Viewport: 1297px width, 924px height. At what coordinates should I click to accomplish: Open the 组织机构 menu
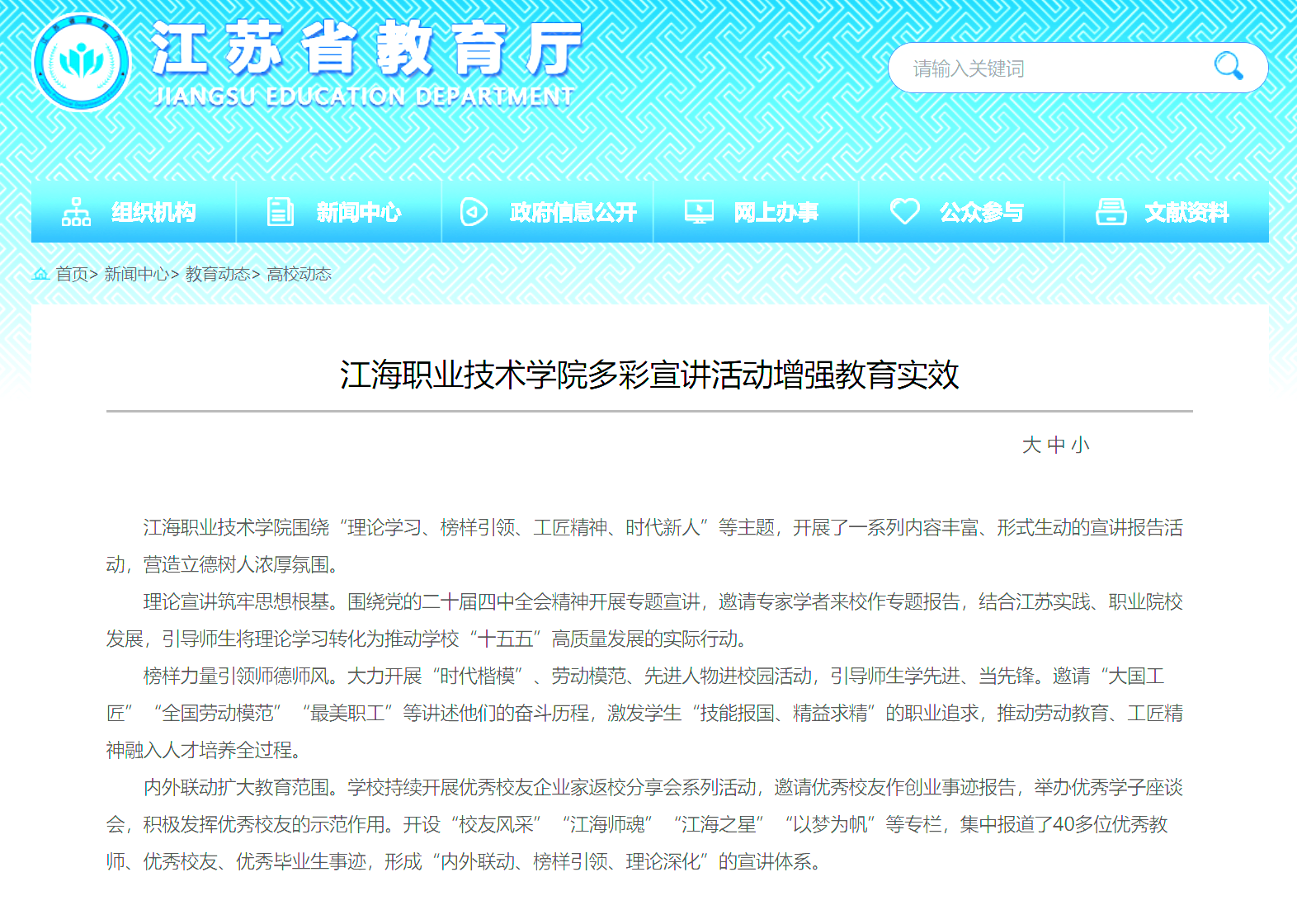153,213
